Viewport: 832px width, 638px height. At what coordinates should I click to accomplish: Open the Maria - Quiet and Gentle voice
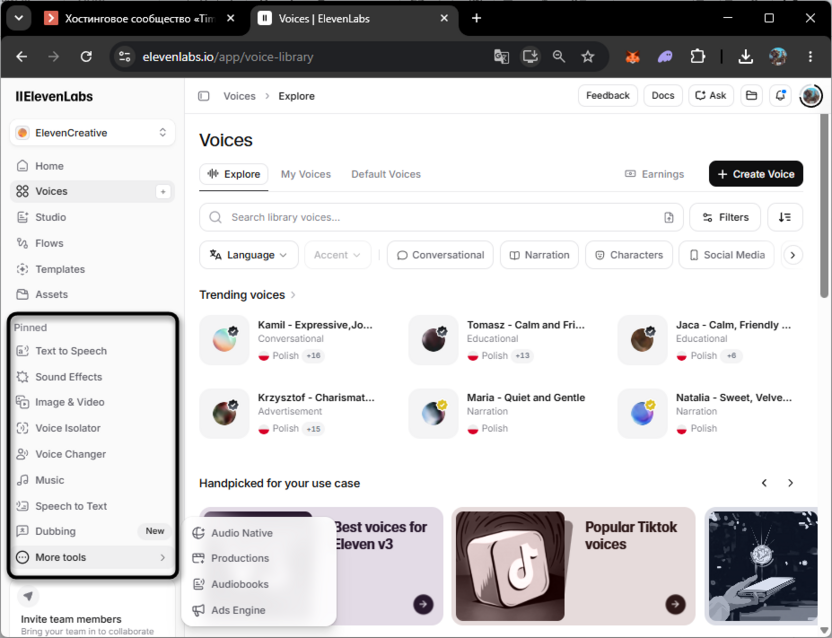point(502,413)
